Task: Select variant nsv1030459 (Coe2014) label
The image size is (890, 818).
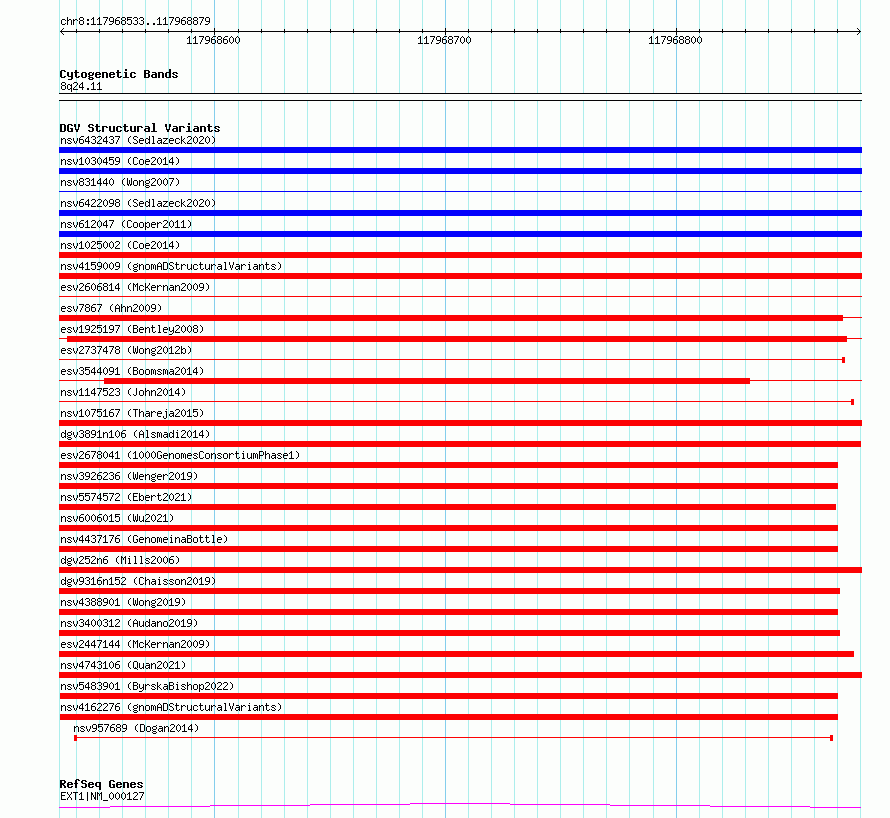Action: pos(120,161)
